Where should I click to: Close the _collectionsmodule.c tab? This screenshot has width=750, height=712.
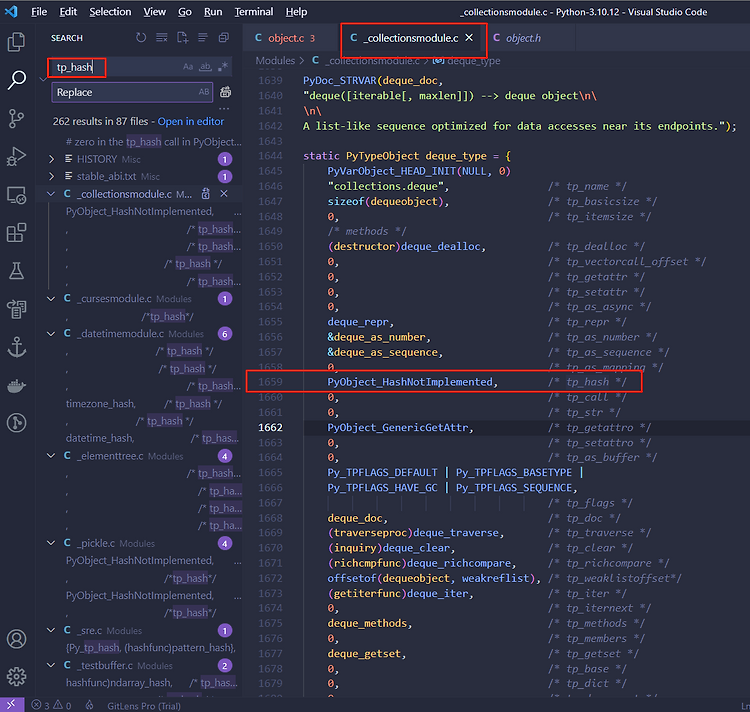pyautogui.click(x=469, y=37)
